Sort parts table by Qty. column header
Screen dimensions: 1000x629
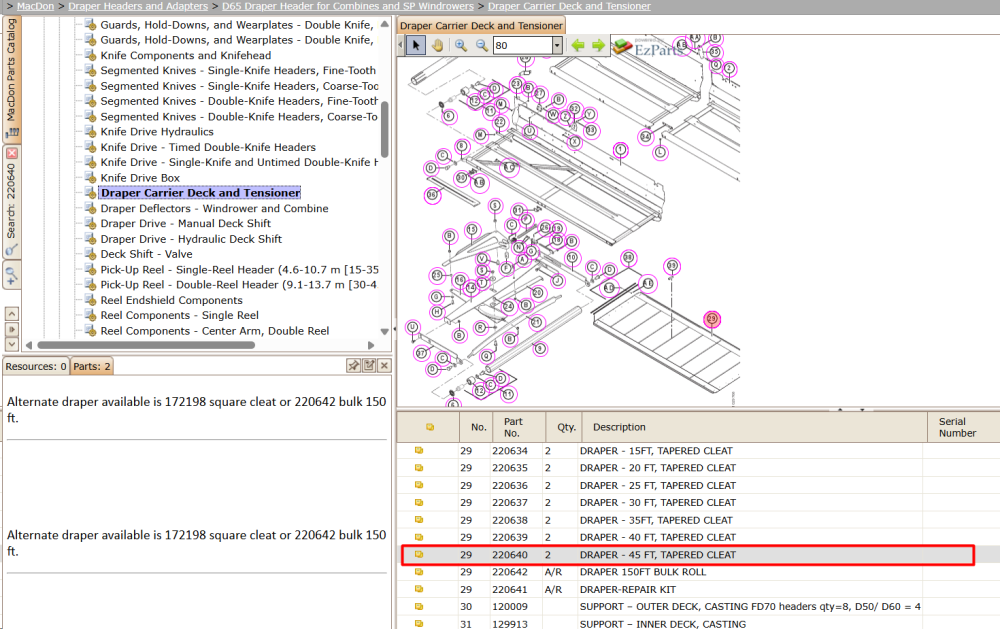pyautogui.click(x=566, y=427)
